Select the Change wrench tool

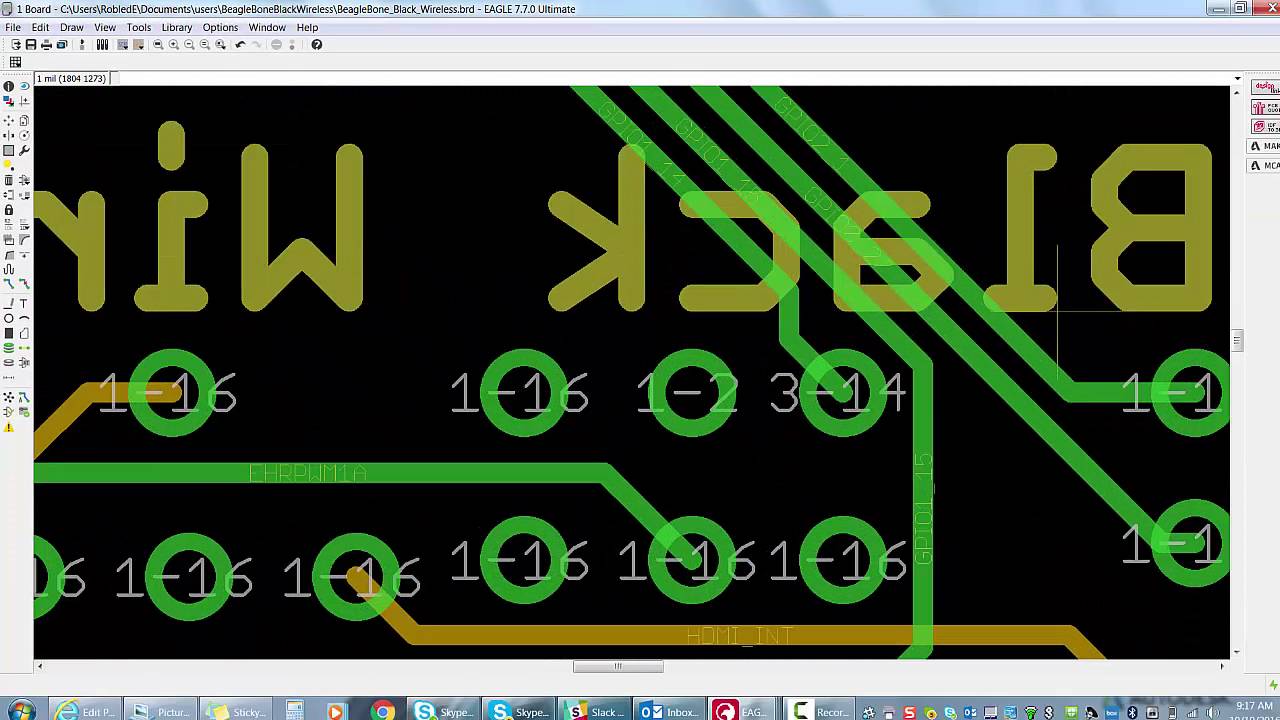[24, 150]
